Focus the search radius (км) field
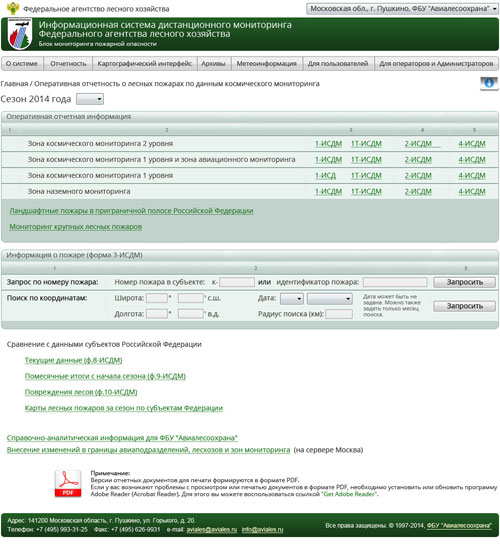The image size is (500, 545). (x=339, y=314)
